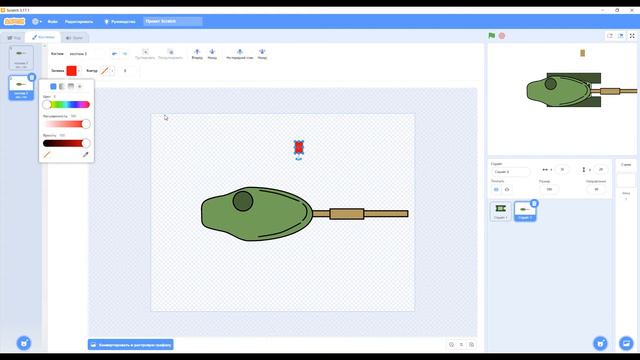Choose radial gradient fill style
Screen dimensions: 640x360
click(x=80, y=87)
